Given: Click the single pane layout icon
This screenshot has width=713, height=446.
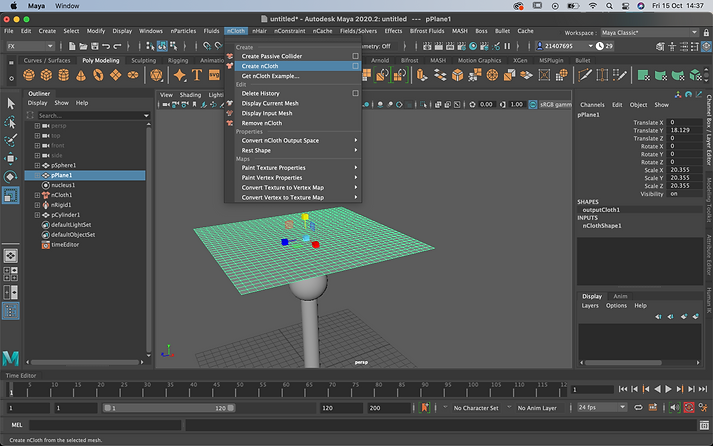Looking at the screenshot, I should pyautogui.click(x=10, y=256).
